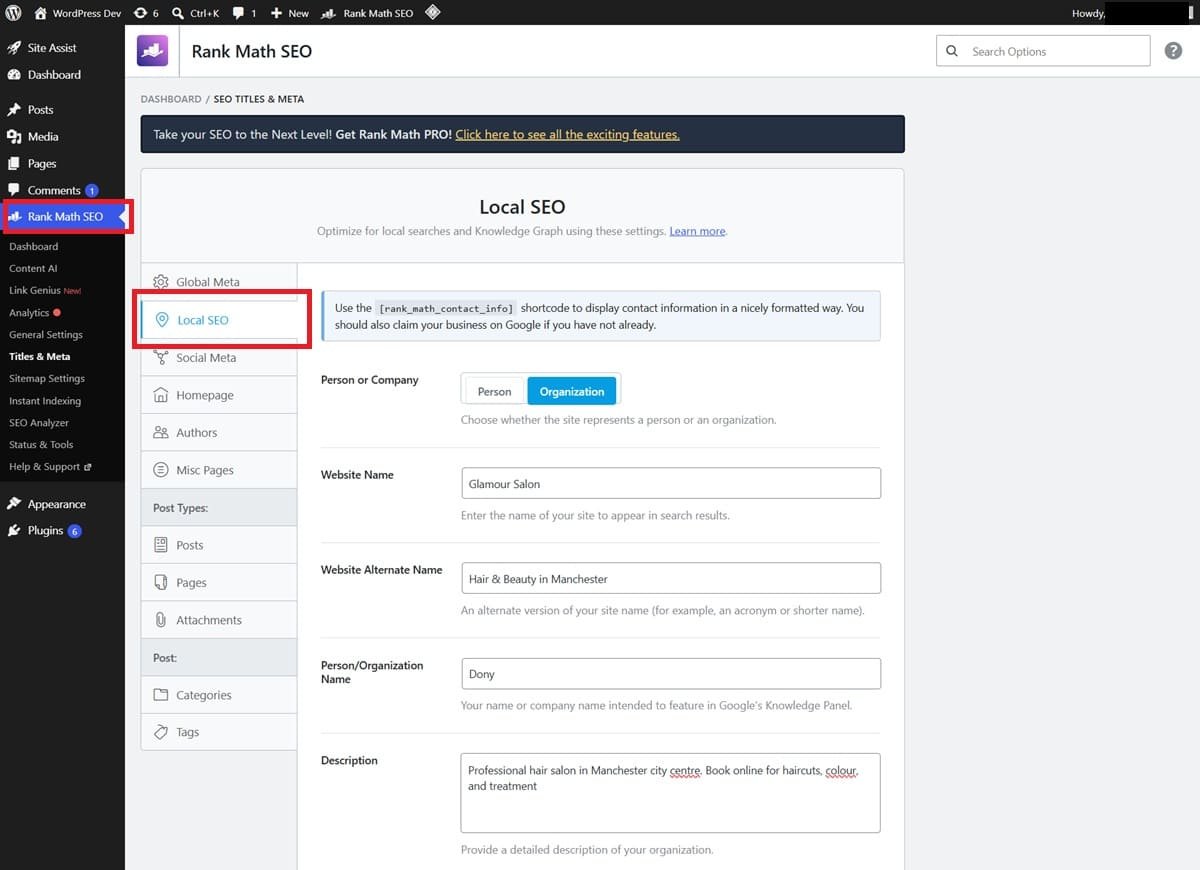This screenshot has height=870, width=1200.
Task: Open the Categories tab
Action: coord(219,695)
